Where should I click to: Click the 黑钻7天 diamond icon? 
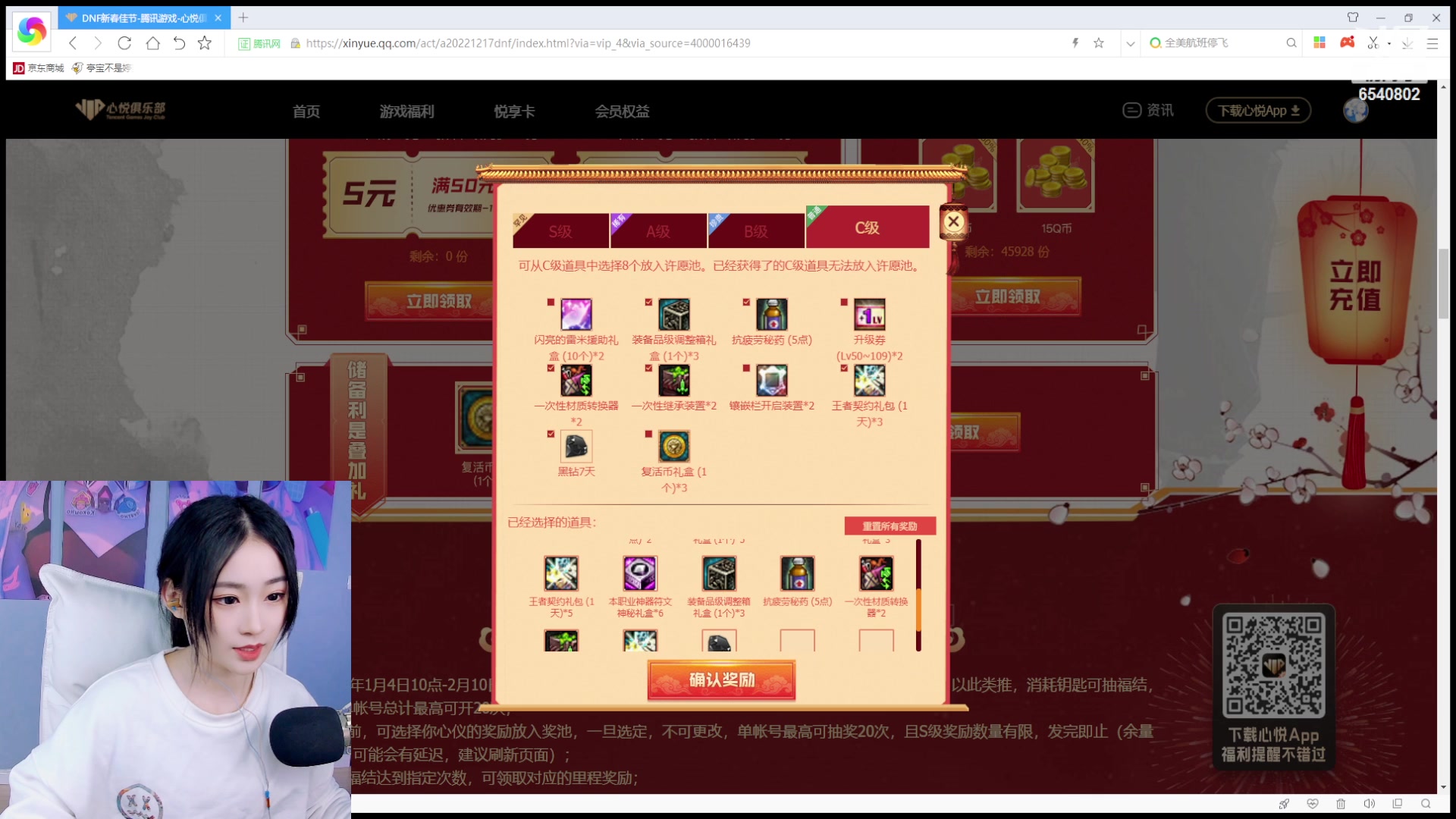[576, 446]
